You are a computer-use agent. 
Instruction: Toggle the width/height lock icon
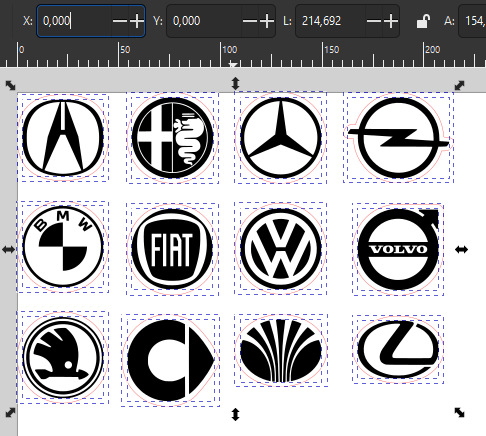[x=422, y=21]
